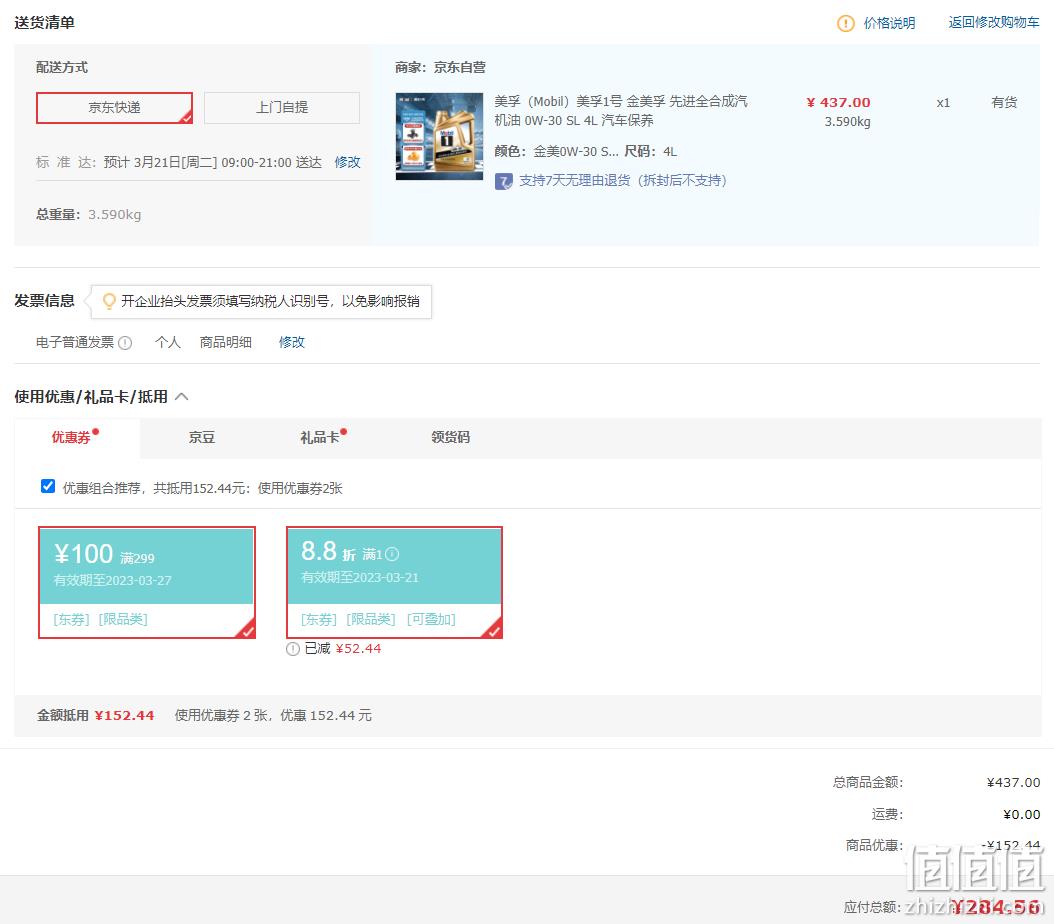This screenshot has height=924, width=1054.
Task: Click 修改 next to delivery time
Action: [348, 162]
